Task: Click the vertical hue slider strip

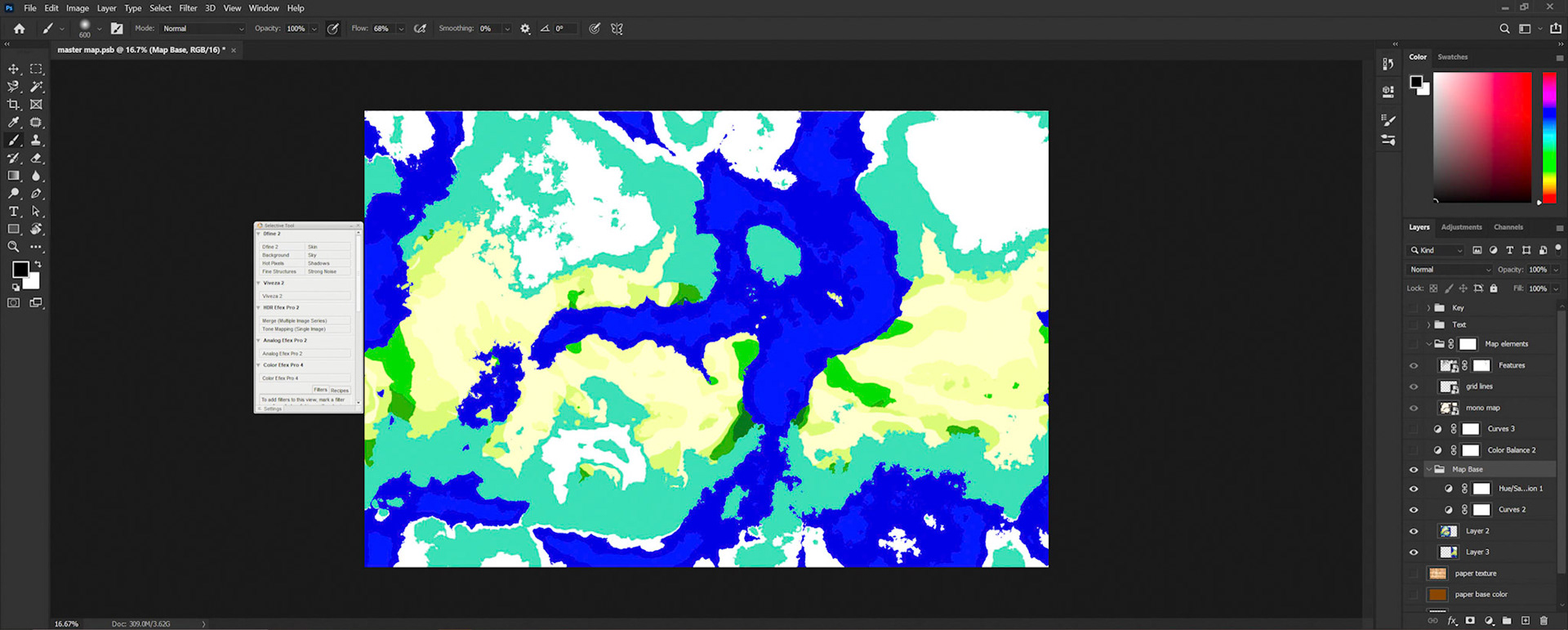Action: 1548,135
